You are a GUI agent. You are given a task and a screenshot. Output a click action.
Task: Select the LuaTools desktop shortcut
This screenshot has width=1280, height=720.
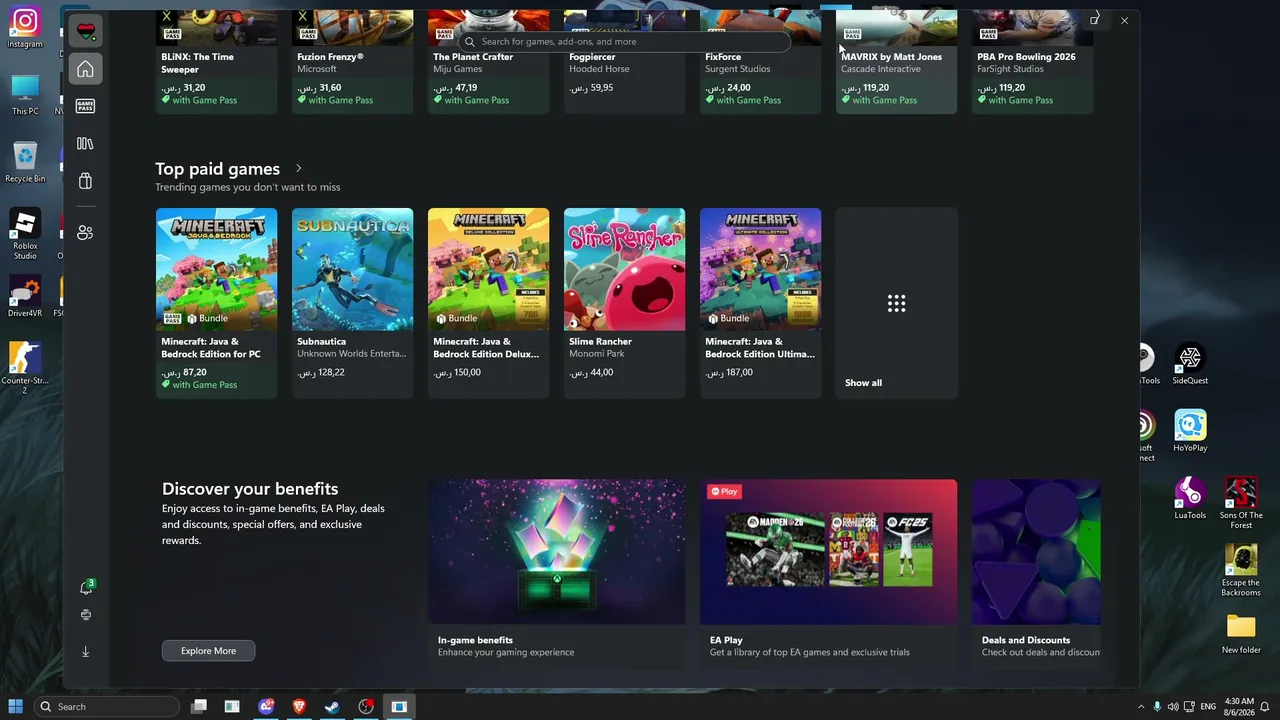(1190, 499)
